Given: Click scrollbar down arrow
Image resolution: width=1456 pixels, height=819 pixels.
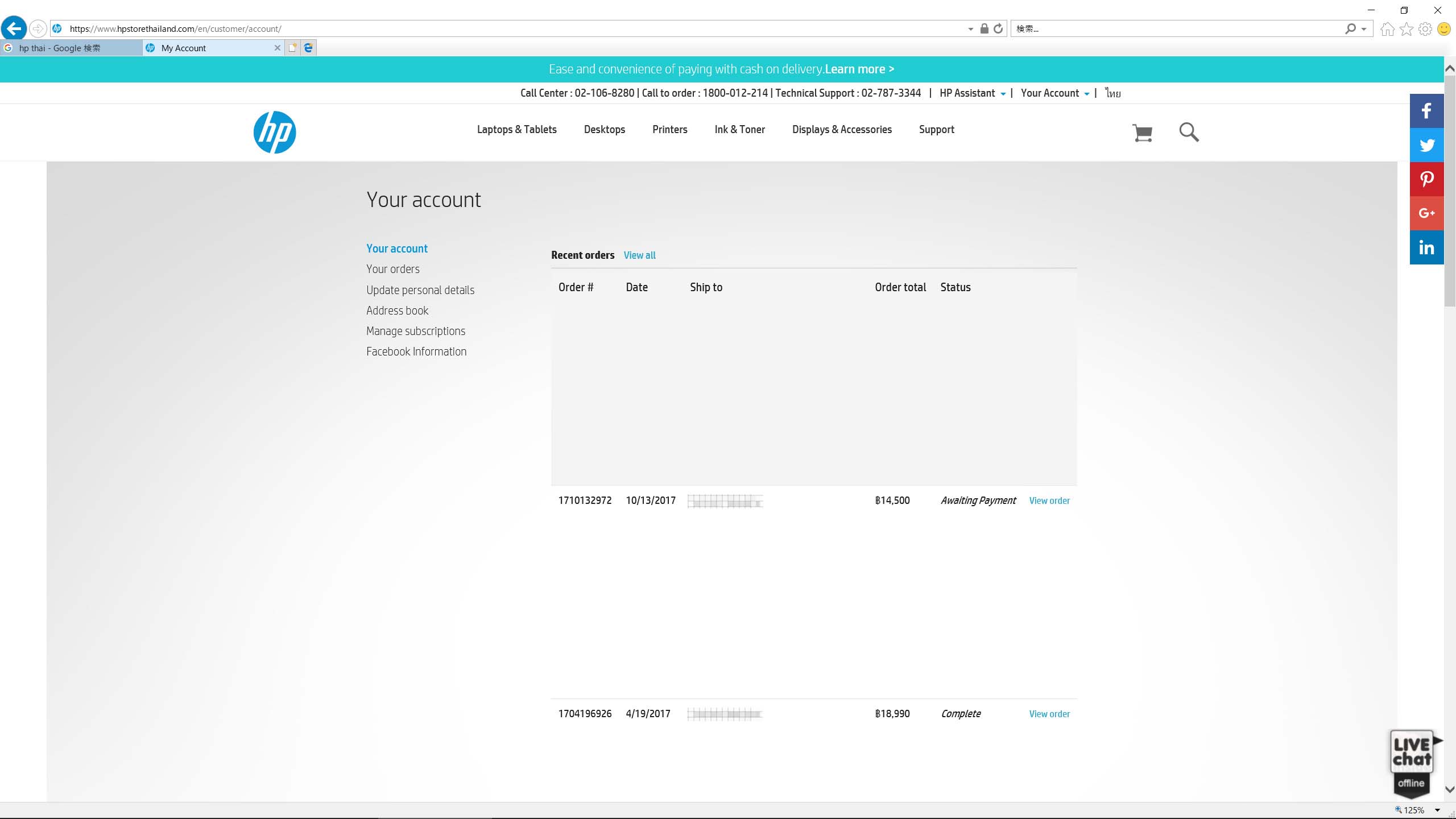Looking at the screenshot, I should click(x=1450, y=789).
